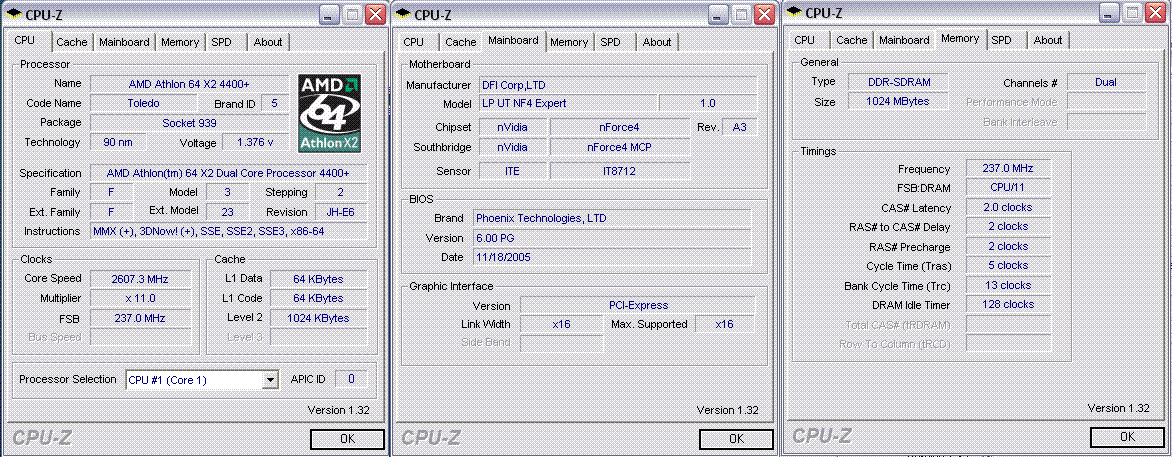Close the middle CPU-Z window
Viewport: 1172px width, 457px height.
coord(764,14)
